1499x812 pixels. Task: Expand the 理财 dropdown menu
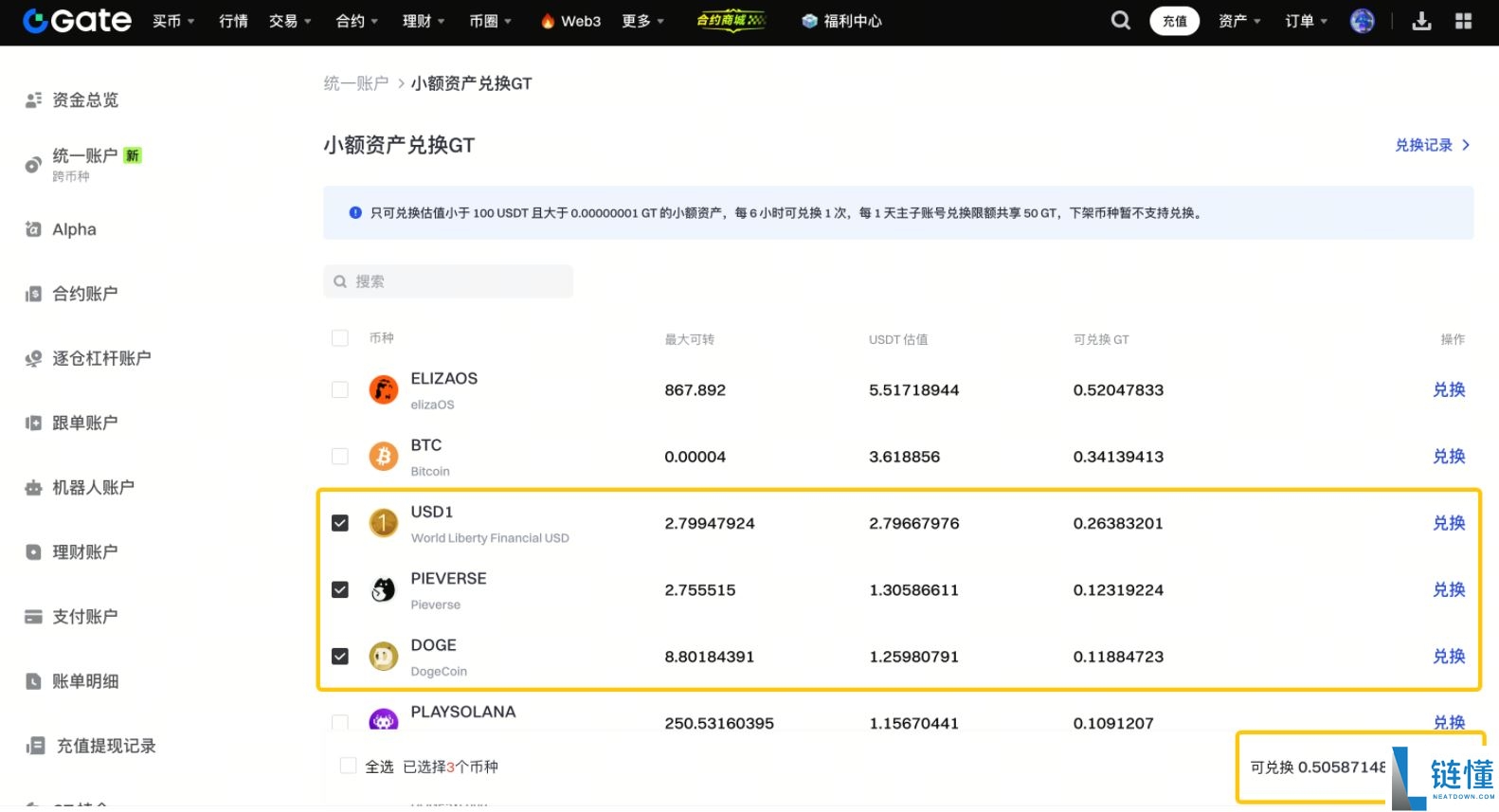pyautogui.click(x=424, y=21)
